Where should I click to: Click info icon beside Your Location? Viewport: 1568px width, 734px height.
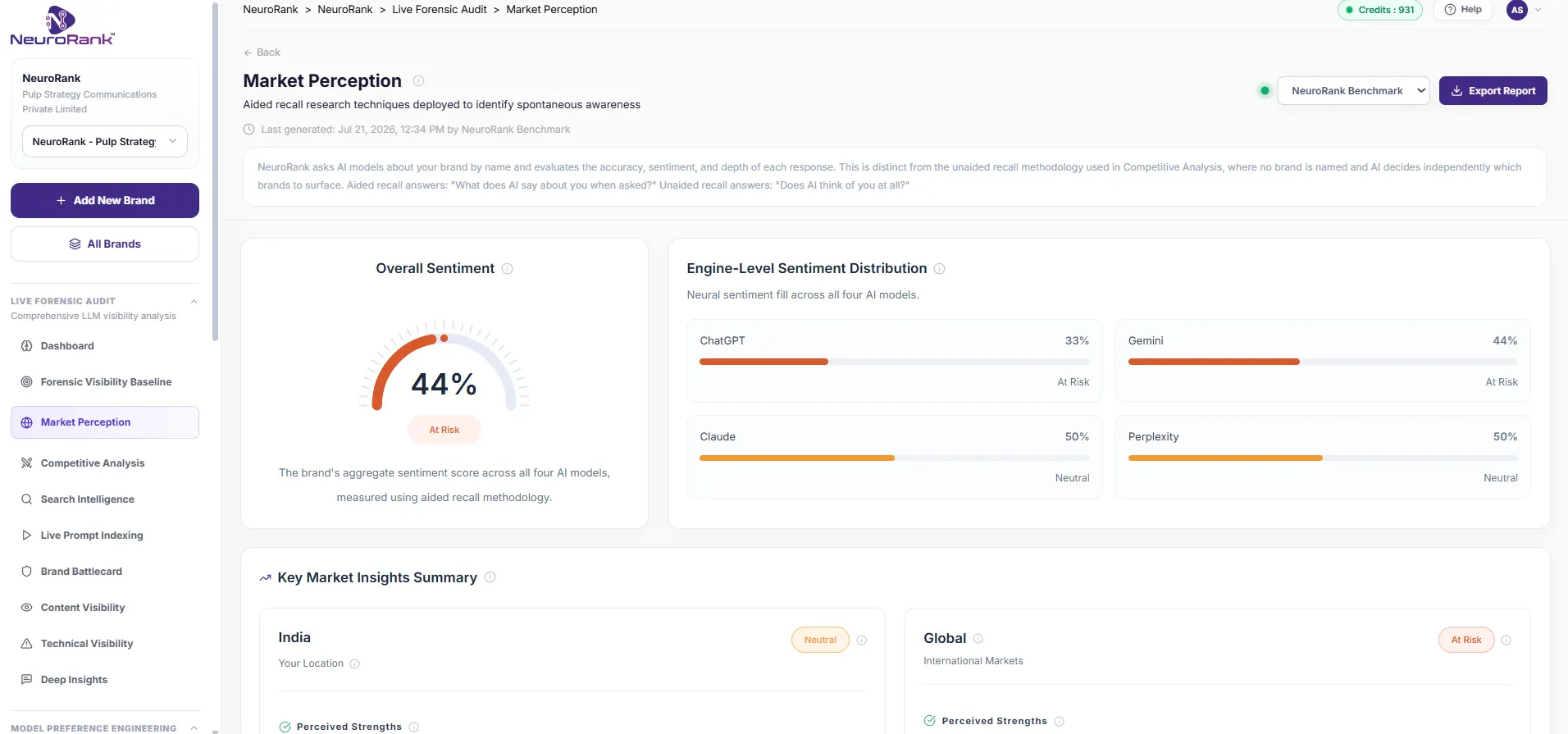coord(354,664)
